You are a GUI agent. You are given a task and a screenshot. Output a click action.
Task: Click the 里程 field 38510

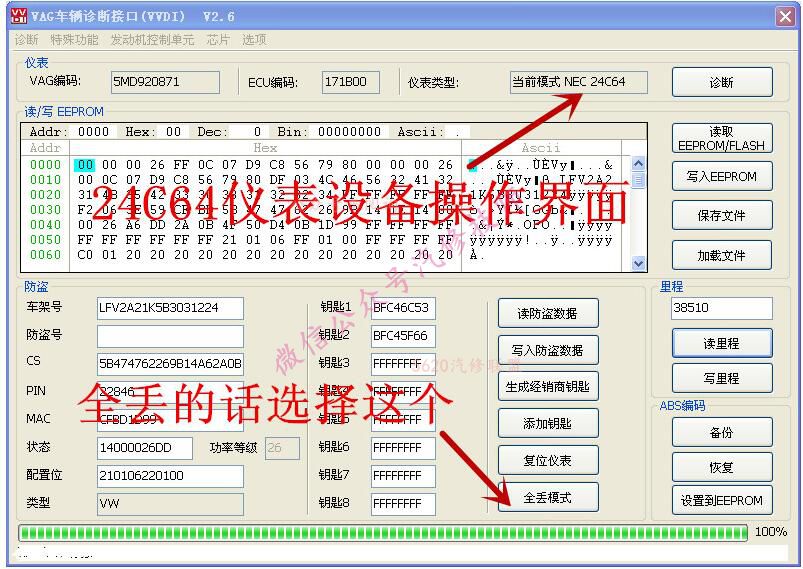click(722, 308)
